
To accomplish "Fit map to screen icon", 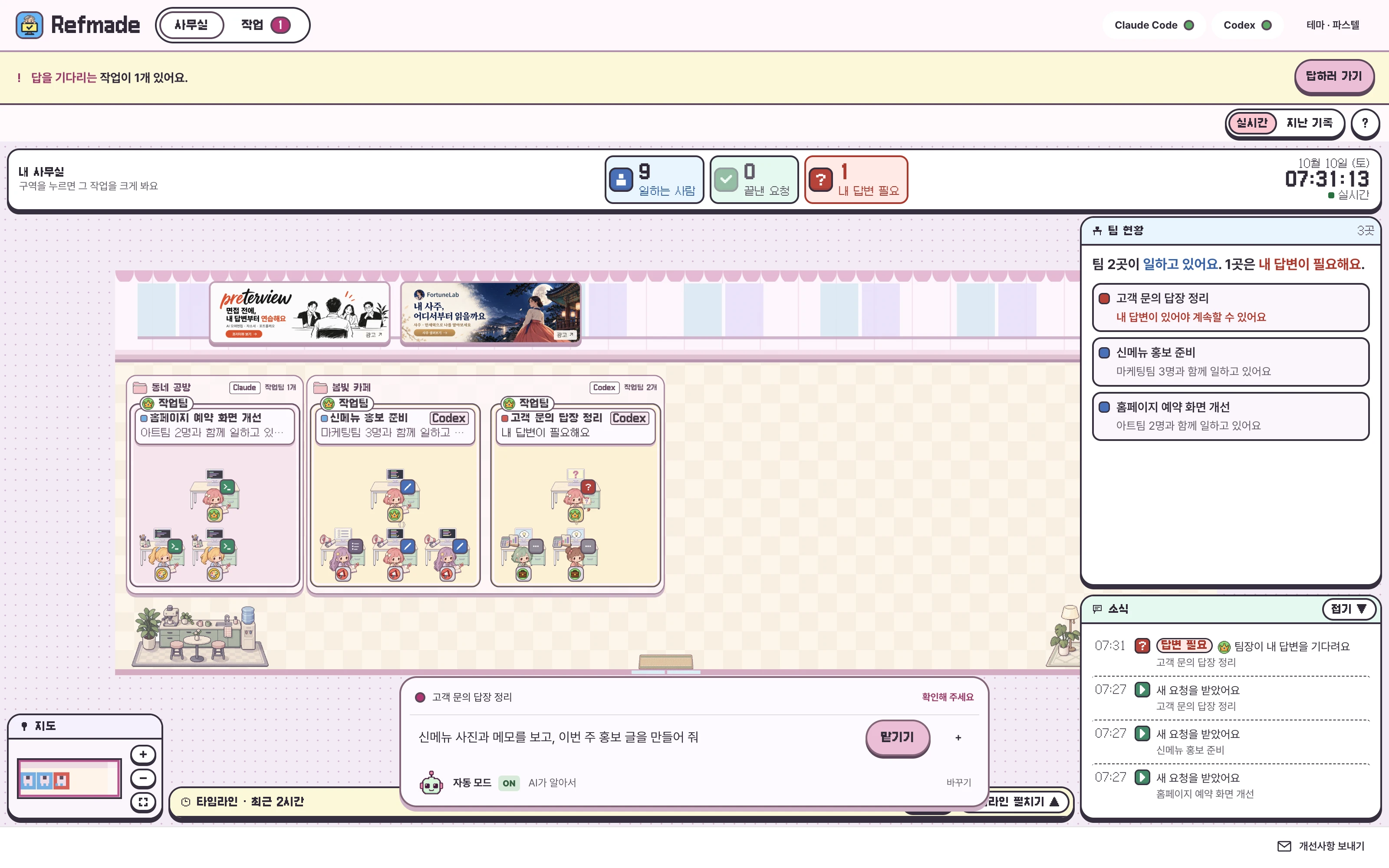I will coord(143,802).
